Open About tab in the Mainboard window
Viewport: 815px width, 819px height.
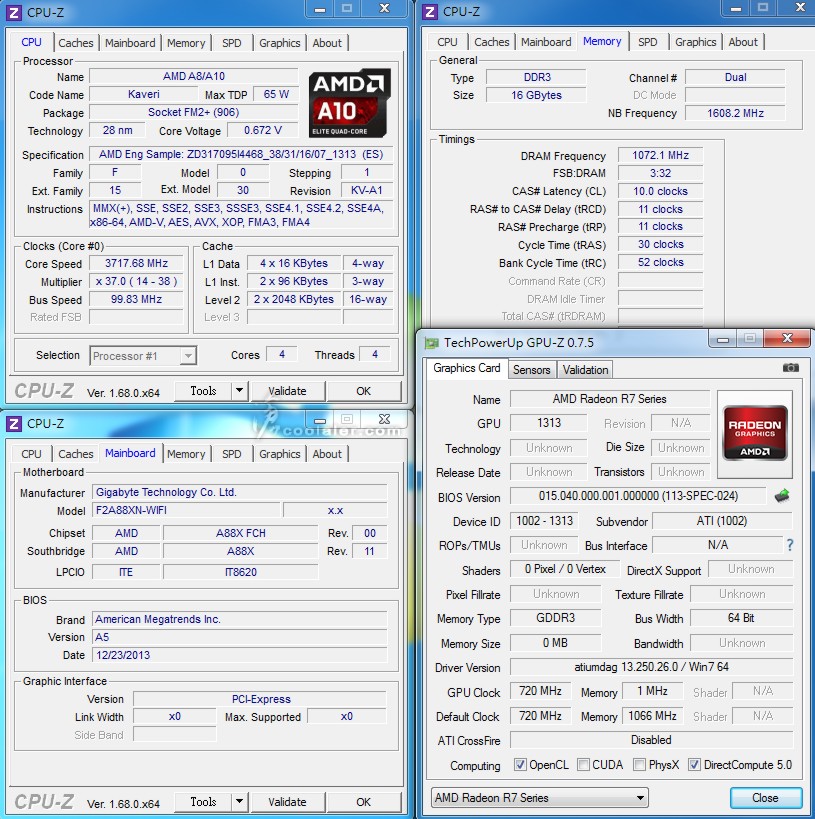click(x=327, y=454)
